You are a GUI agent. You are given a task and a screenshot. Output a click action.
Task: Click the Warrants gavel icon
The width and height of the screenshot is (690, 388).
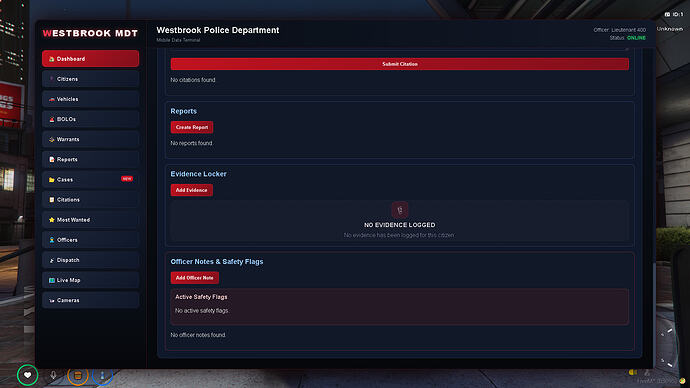(x=51, y=139)
